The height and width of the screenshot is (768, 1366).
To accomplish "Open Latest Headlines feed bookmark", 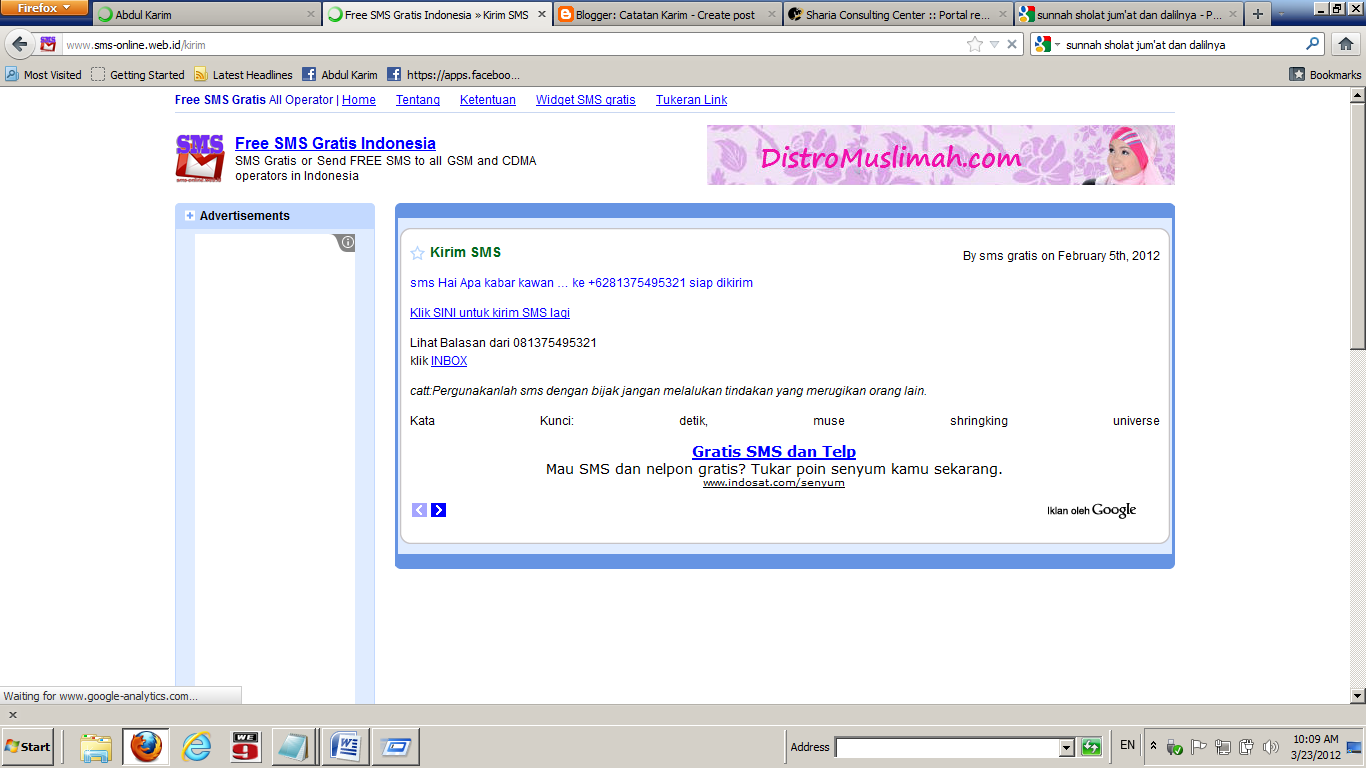I will [243, 75].
